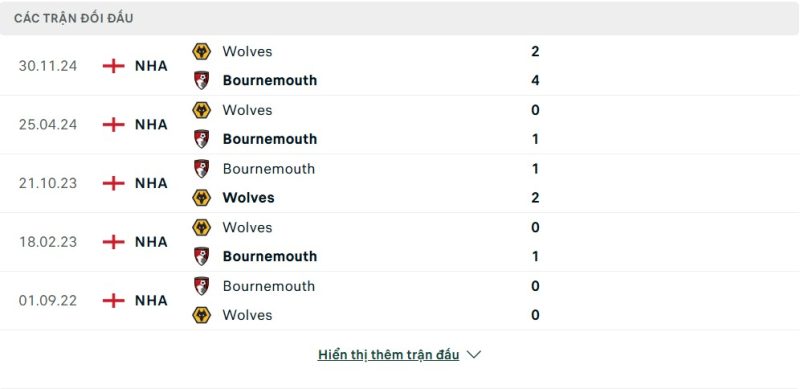Click Bournemouth crest in 01.09.22 match
This screenshot has height=389, width=800.
(202, 286)
